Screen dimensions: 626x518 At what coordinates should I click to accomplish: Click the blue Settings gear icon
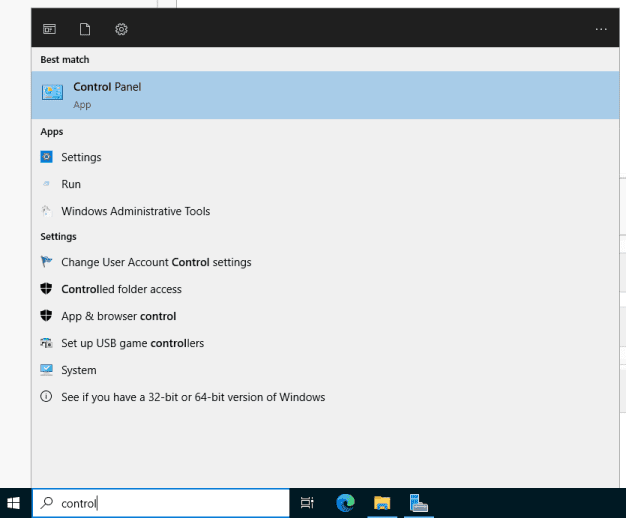coord(46,157)
